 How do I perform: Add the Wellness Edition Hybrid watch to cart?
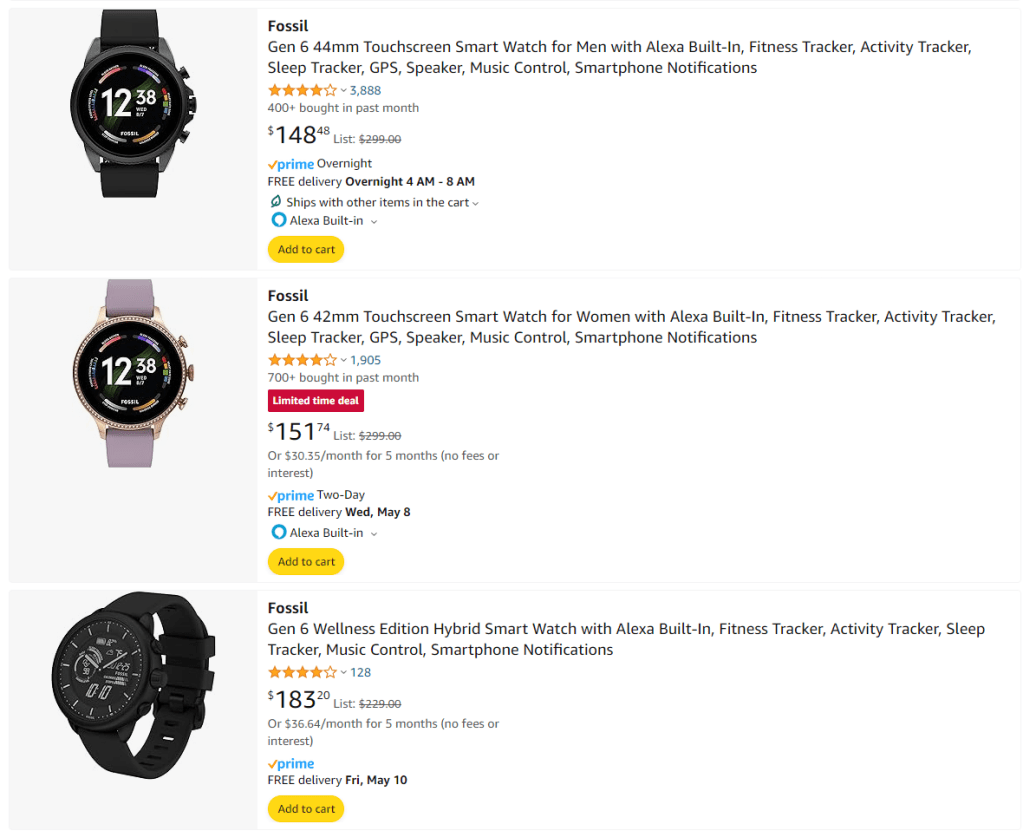[306, 809]
